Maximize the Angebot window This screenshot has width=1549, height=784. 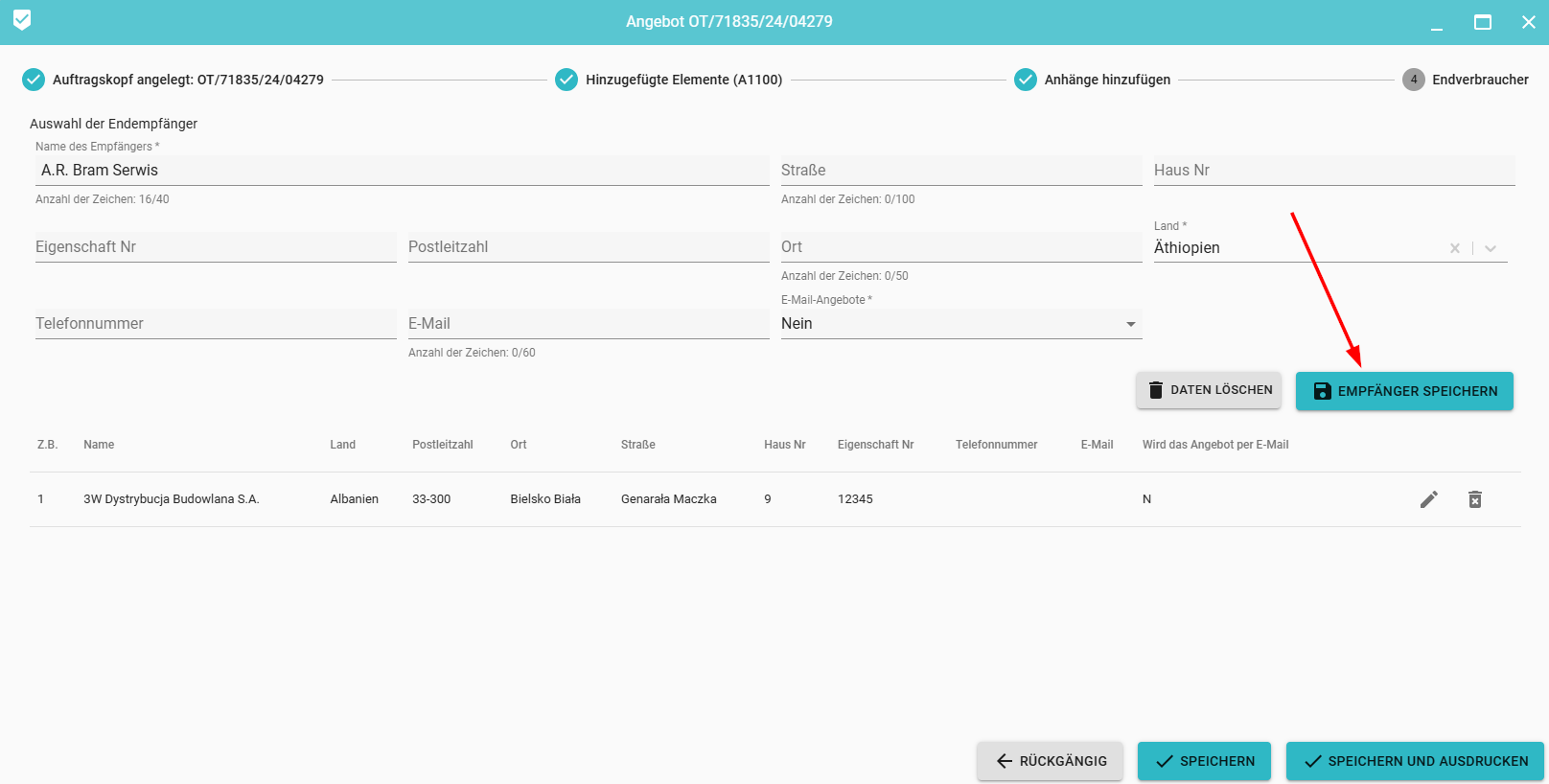coord(1482,22)
